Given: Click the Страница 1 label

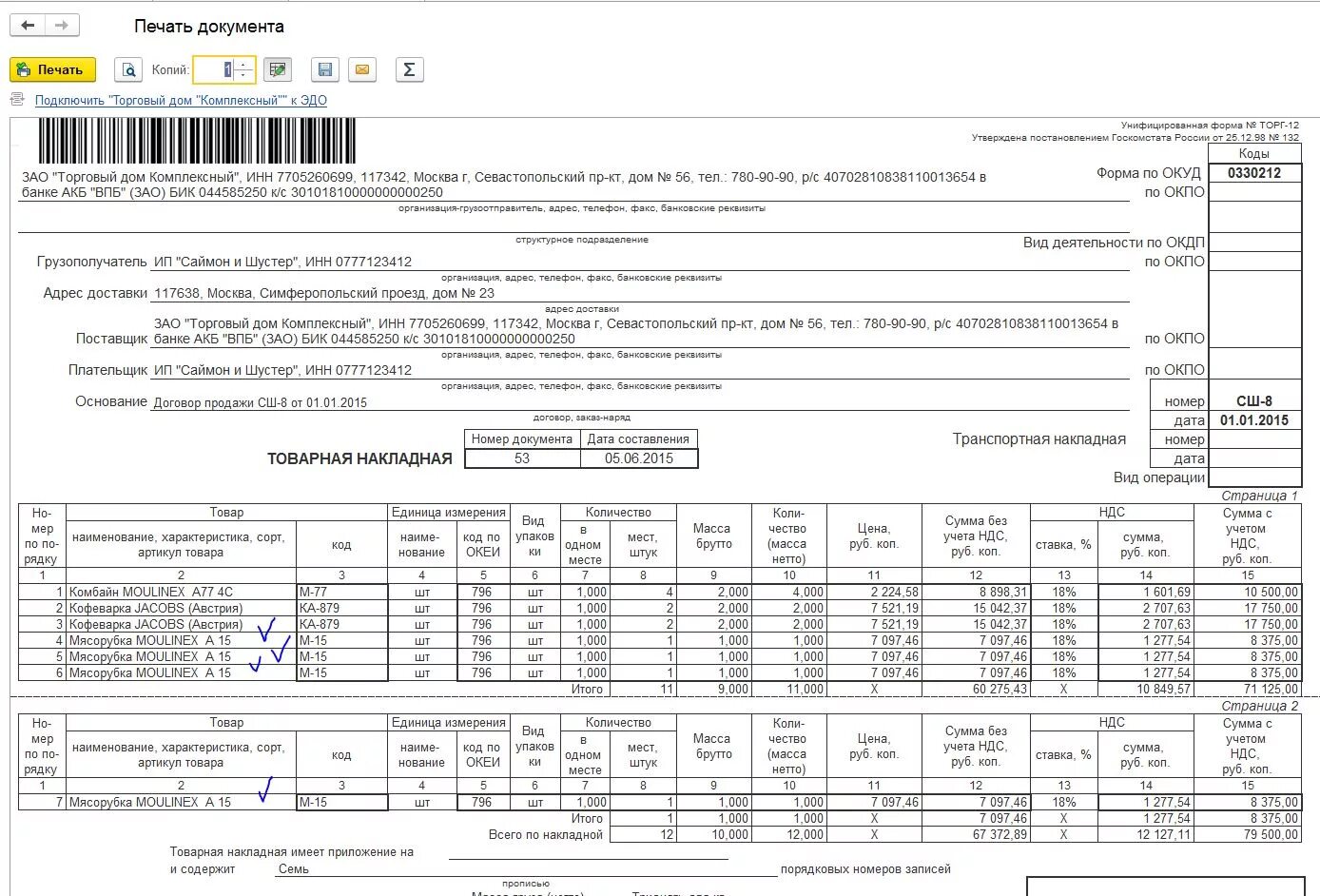Looking at the screenshot, I should pos(1259,496).
